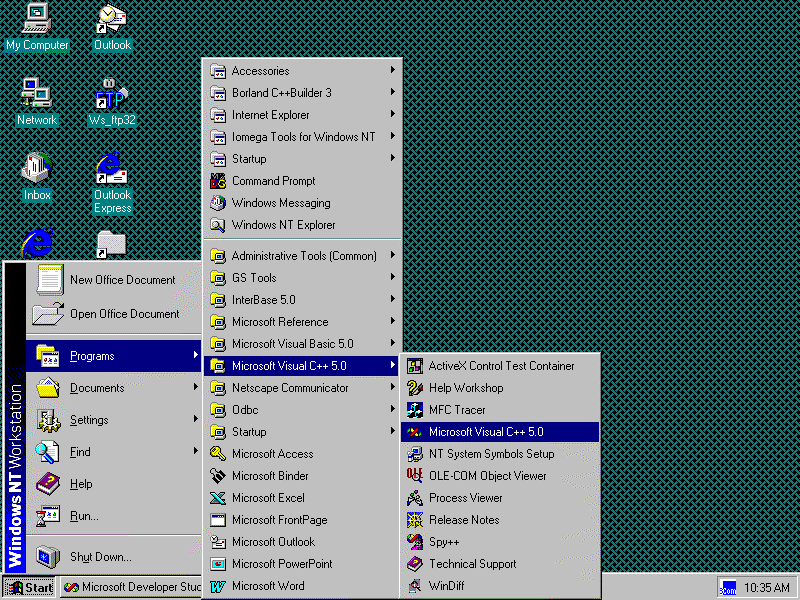Screen dimensions: 800x600
Task: Open the lower Startup folder below Odbc
Action: 301,432
